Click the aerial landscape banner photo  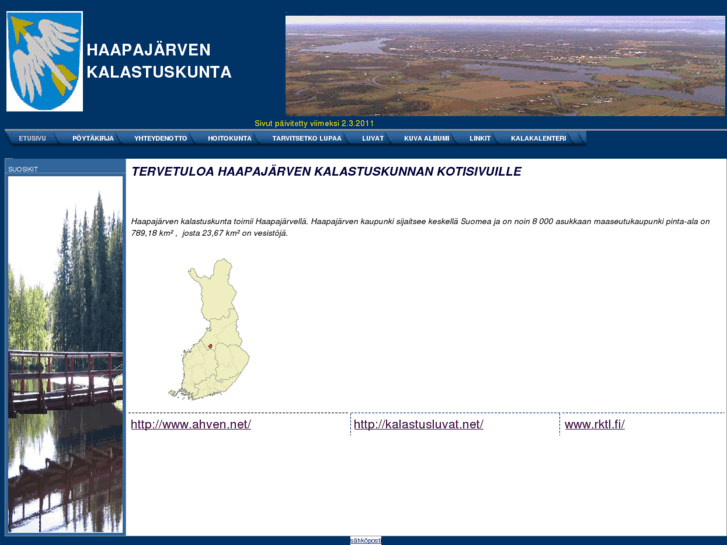coord(505,66)
